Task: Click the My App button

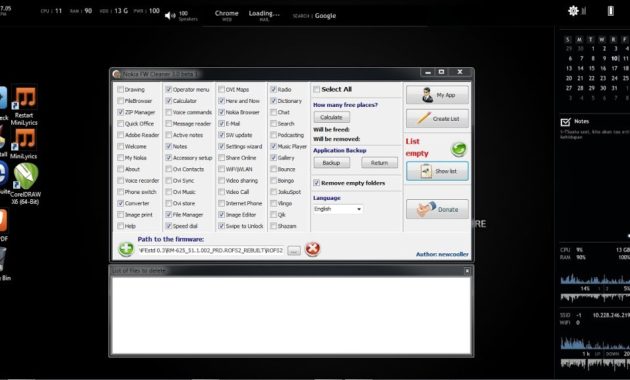Action: point(437,95)
